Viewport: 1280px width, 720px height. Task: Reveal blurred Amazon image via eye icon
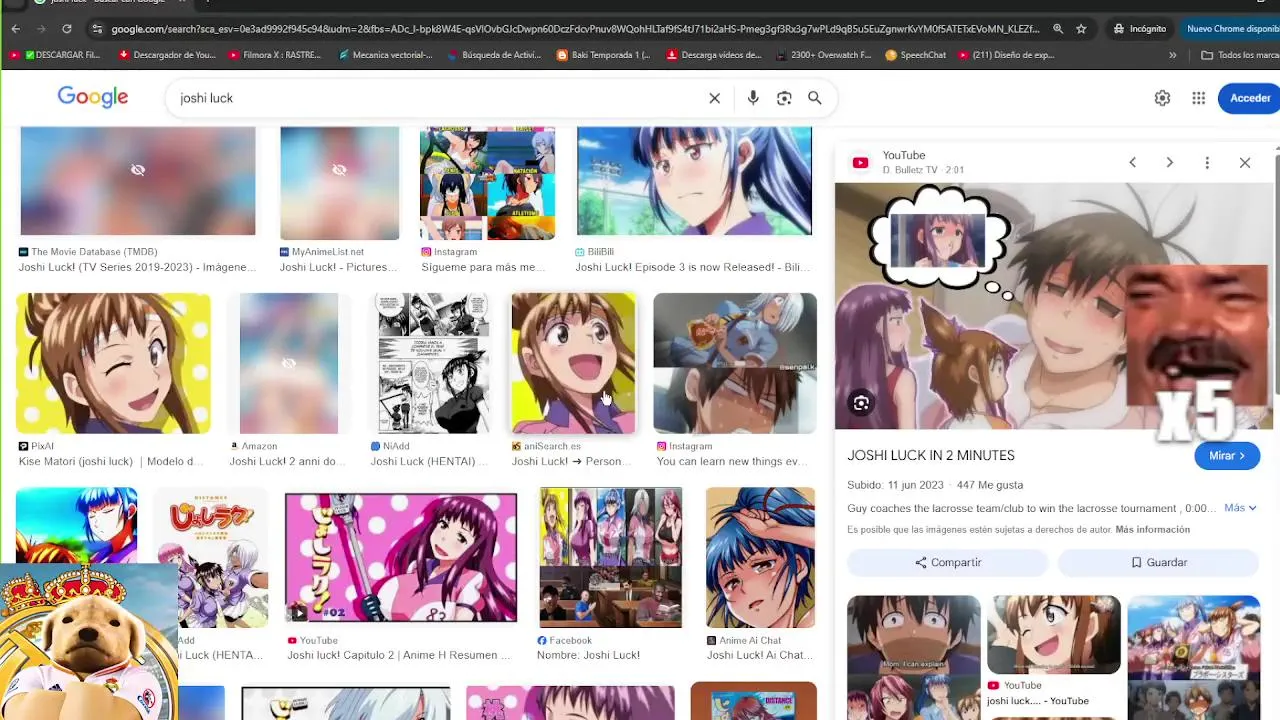tap(289, 364)
